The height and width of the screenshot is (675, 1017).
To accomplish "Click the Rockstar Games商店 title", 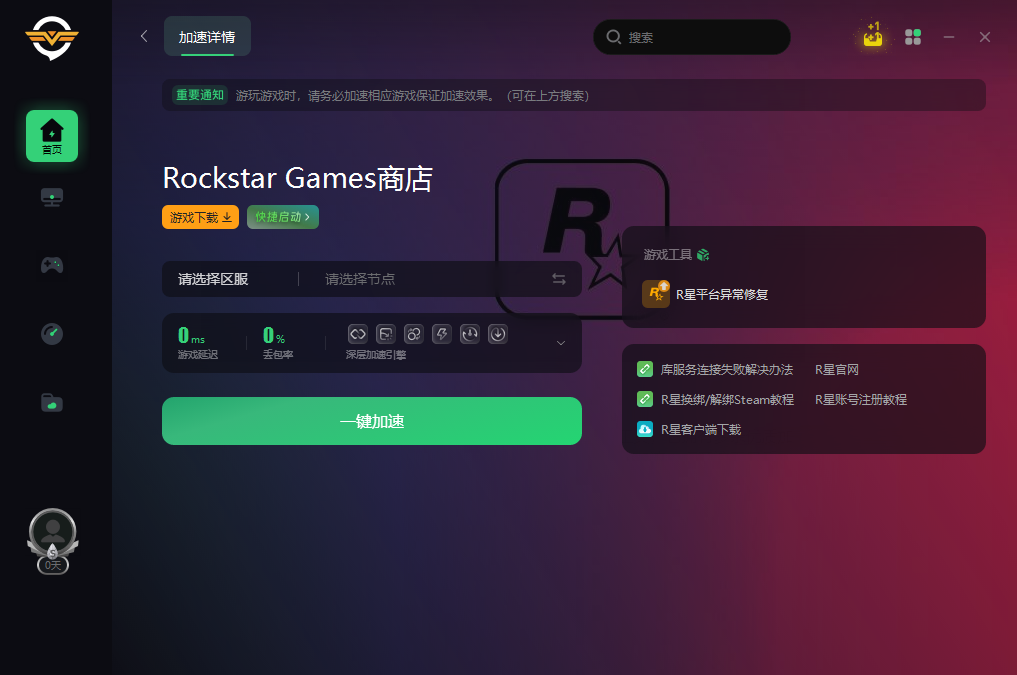I will (x=298, y=178).
